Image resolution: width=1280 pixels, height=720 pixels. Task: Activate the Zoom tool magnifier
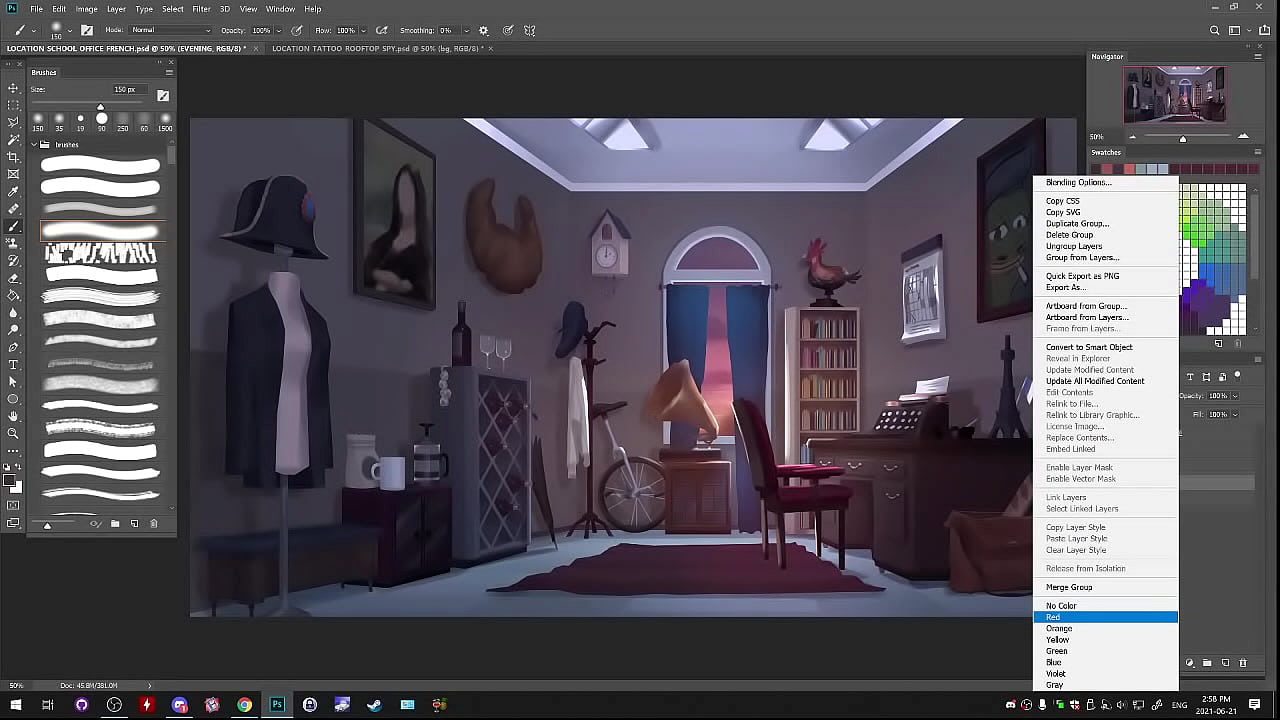tap(13, 433)
